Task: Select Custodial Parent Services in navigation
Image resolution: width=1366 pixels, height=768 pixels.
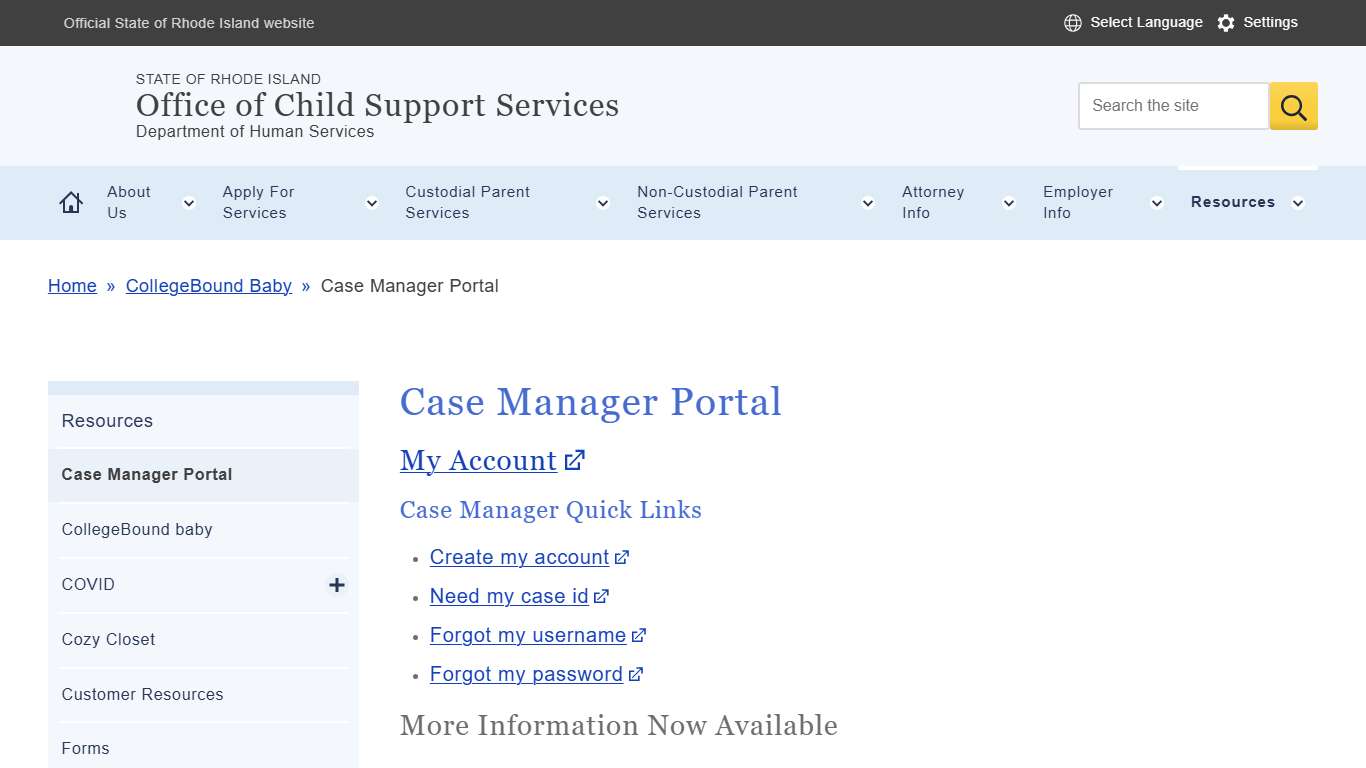Action: pos(467,202)
